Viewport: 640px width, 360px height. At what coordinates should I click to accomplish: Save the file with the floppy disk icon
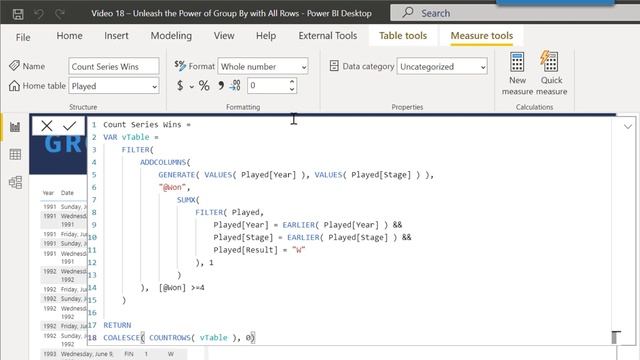[18, 14]
